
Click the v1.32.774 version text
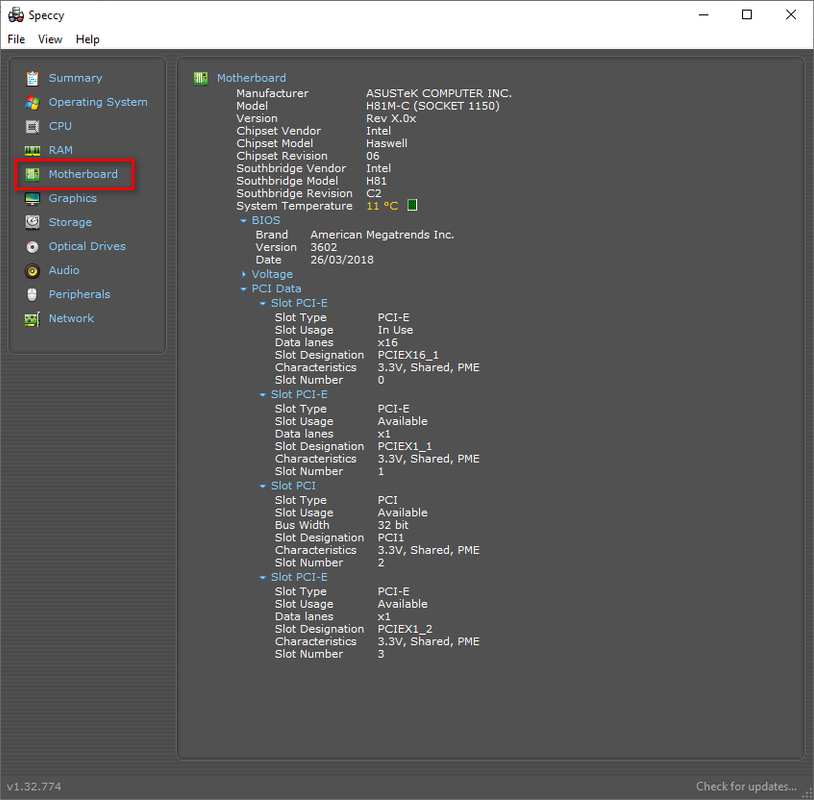point(34,787)
